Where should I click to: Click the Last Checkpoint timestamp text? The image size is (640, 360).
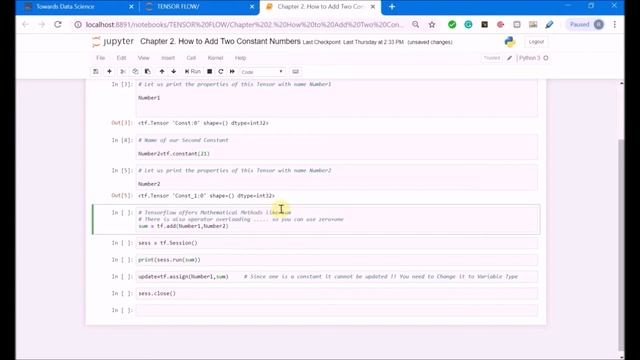pos(353,42)
